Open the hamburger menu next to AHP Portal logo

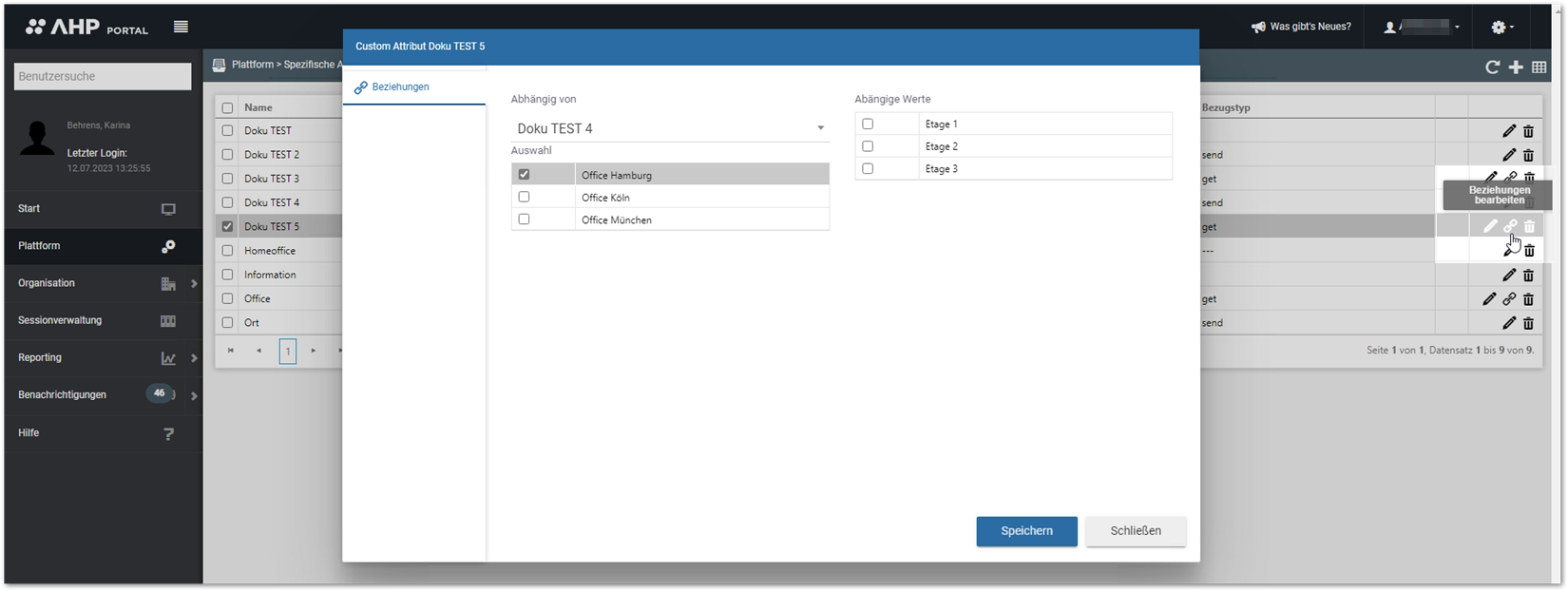(181, 27)
